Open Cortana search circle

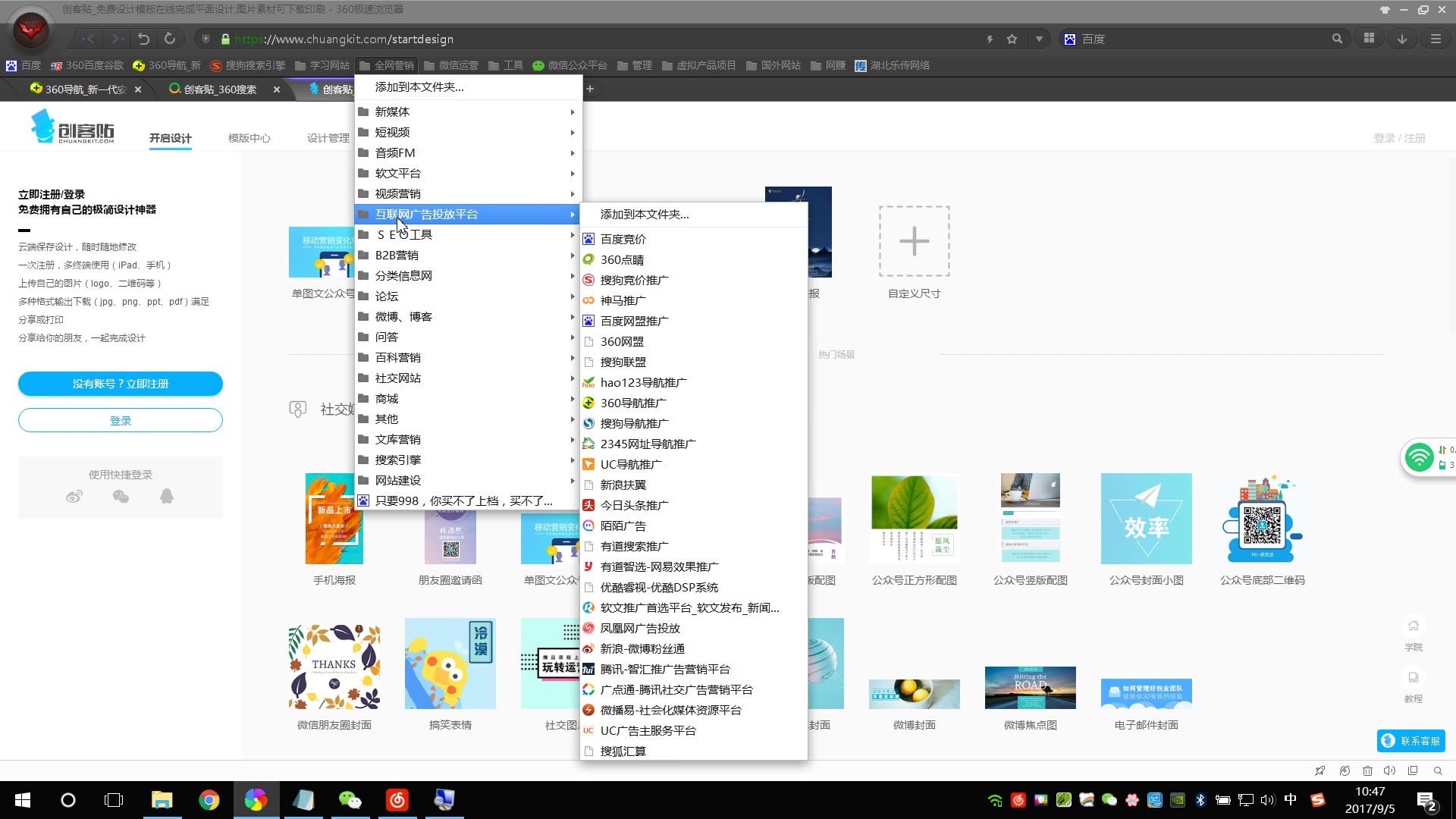click(68, 800)
